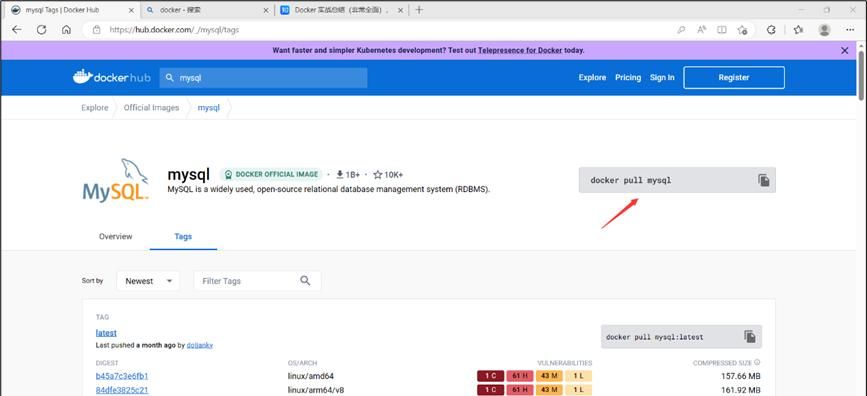This screenshot has height=396, width=867.
Task: Add page to favorites with star-plus icon
Action: click(743, 30)
